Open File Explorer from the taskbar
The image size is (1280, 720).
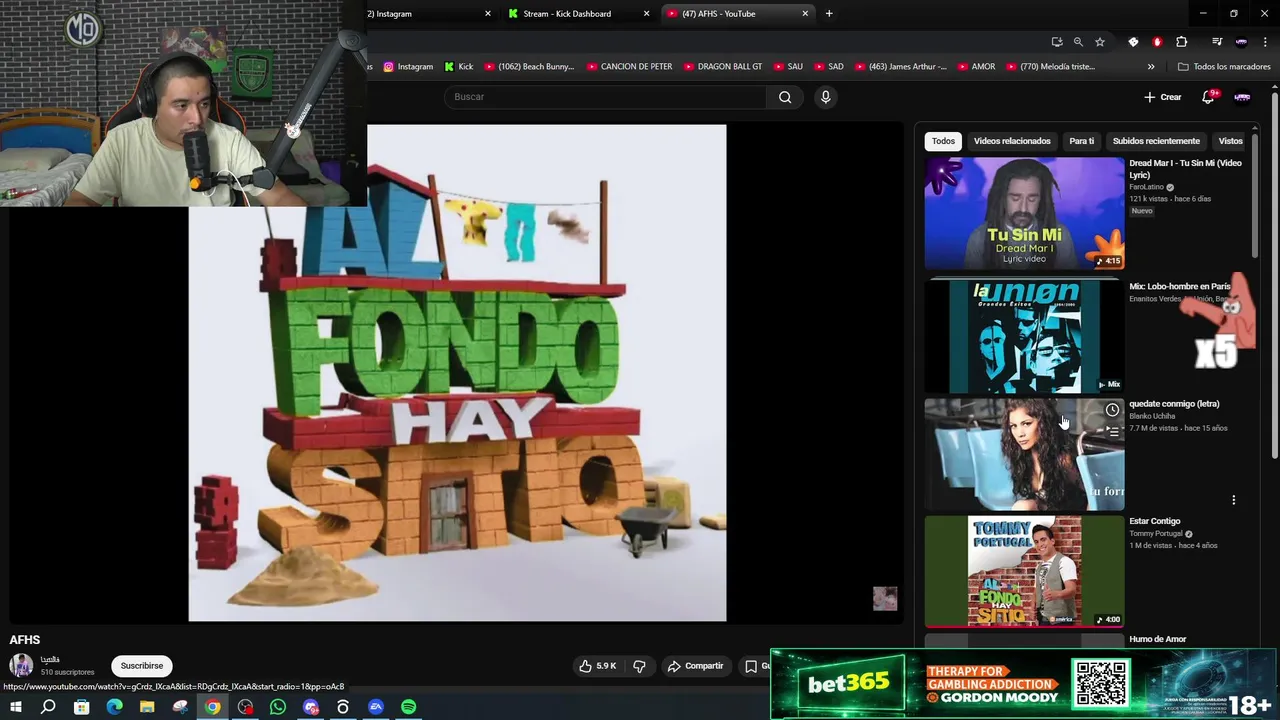[x=147, y=707]
